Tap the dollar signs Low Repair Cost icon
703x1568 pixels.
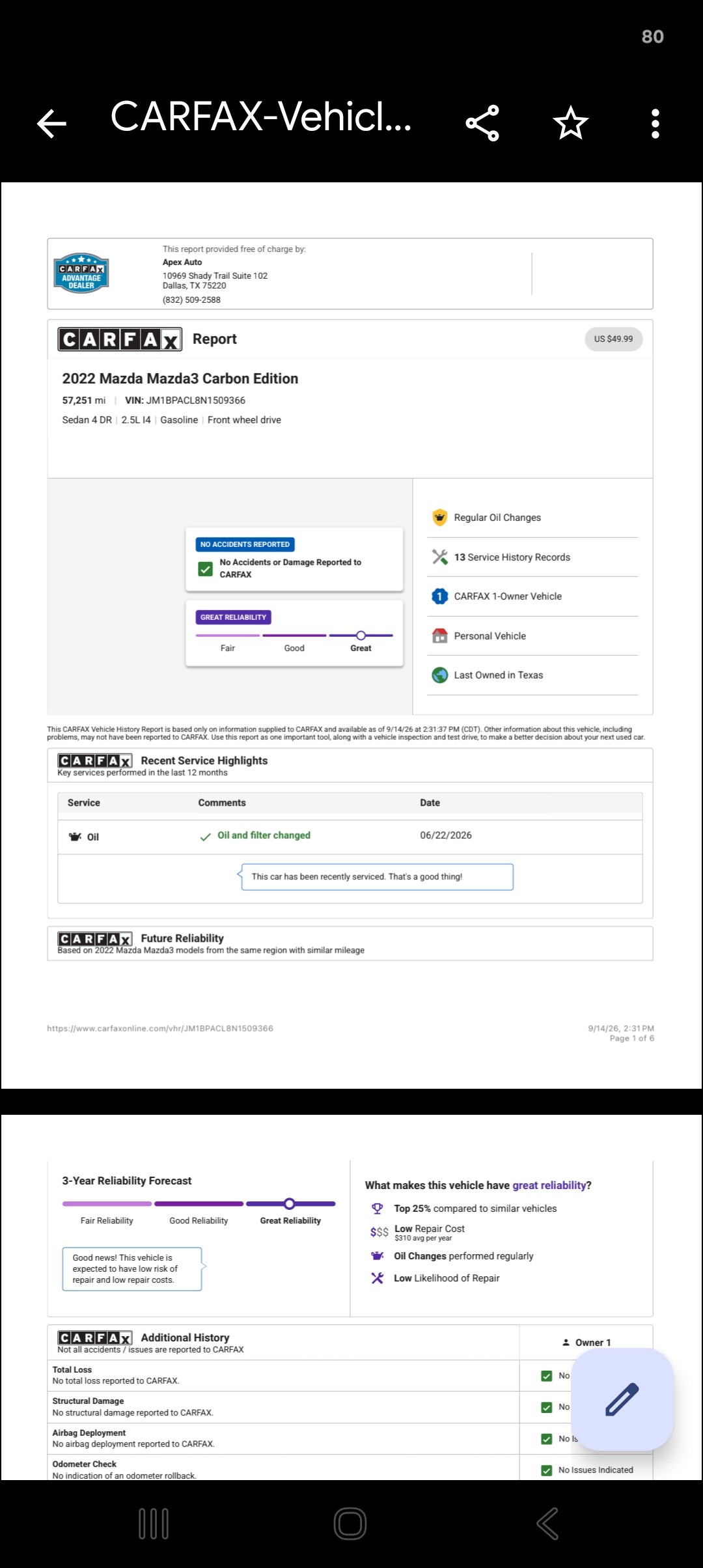379,1232
